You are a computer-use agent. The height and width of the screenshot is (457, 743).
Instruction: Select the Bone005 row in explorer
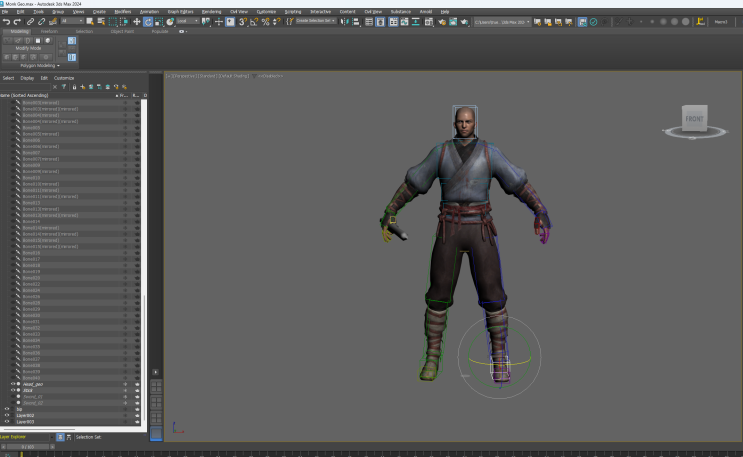point(71,128)
